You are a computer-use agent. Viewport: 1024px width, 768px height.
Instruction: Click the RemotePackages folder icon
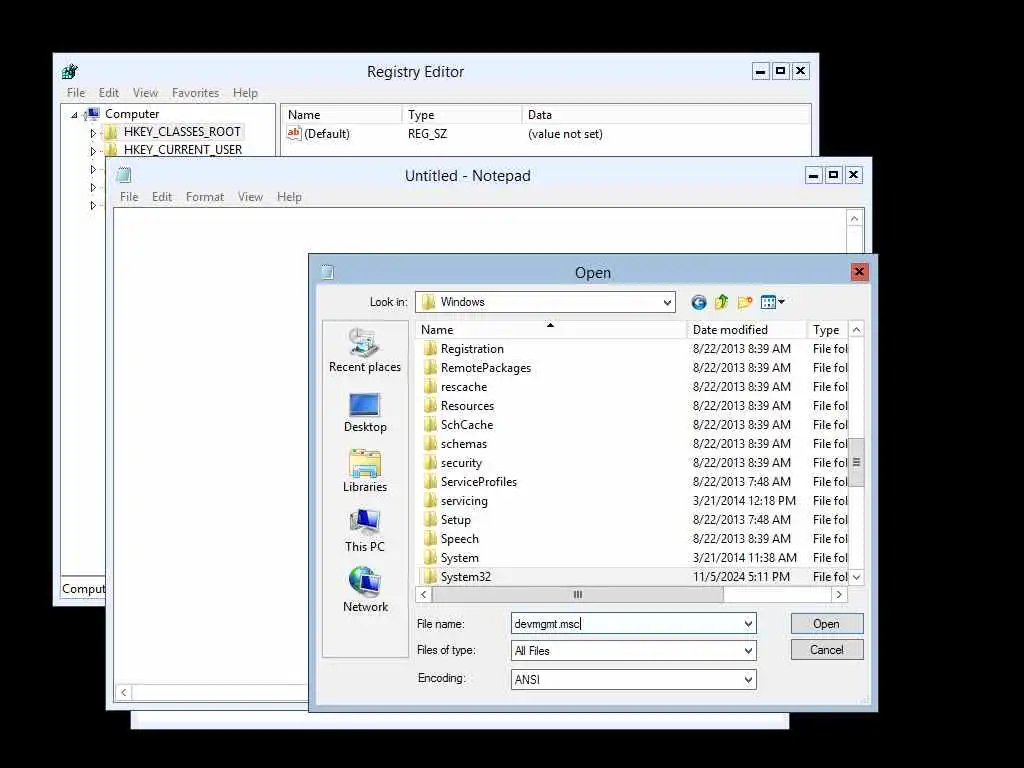click(x=430, y=368)
